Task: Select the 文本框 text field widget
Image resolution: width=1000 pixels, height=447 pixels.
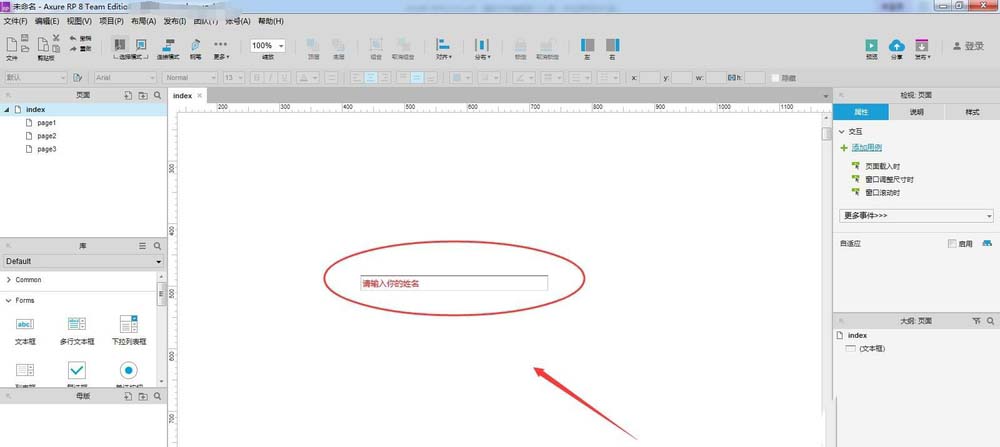Action: tap(25, 330)
